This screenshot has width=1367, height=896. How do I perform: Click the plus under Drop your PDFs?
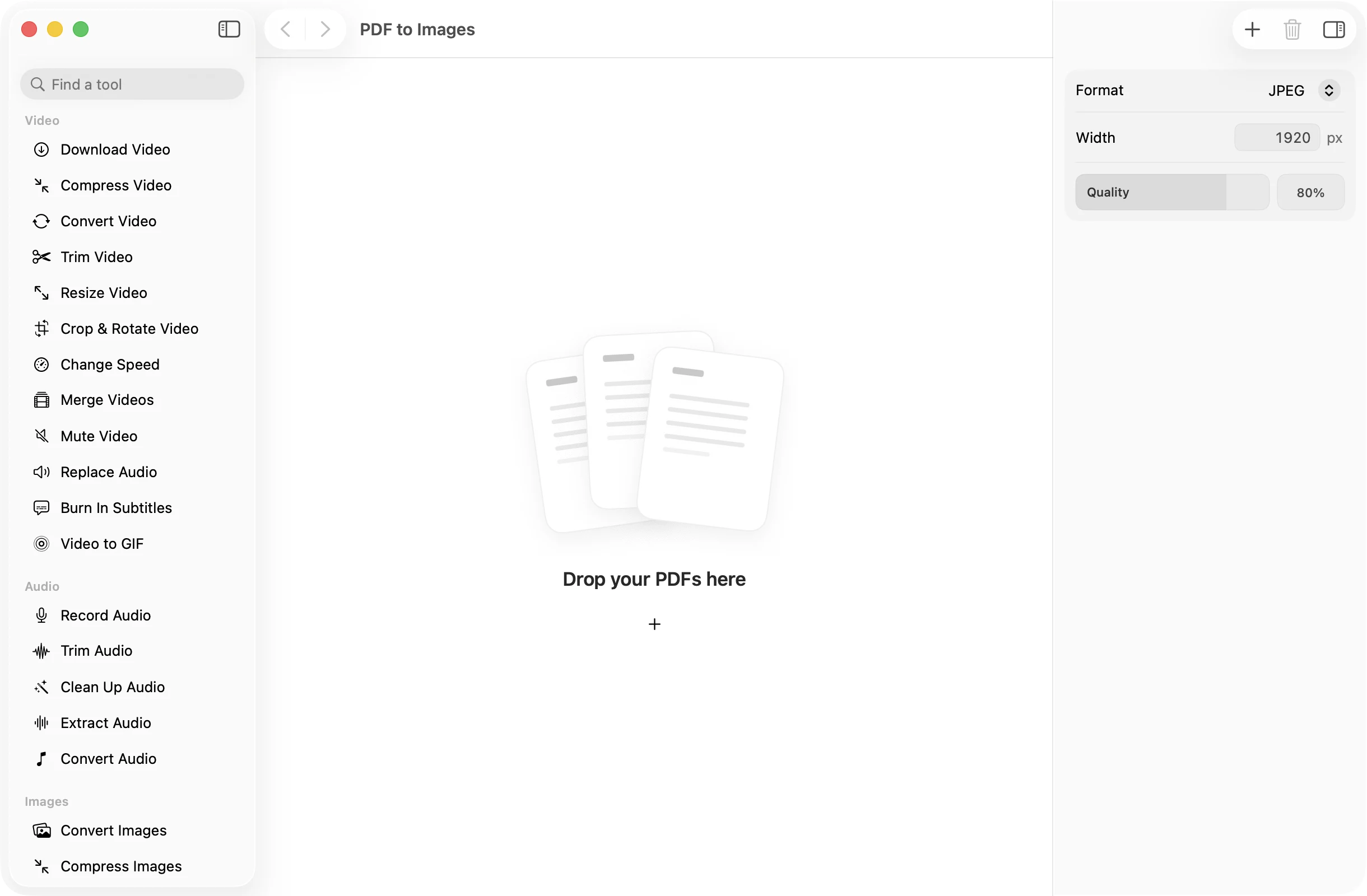click(654, 624)
